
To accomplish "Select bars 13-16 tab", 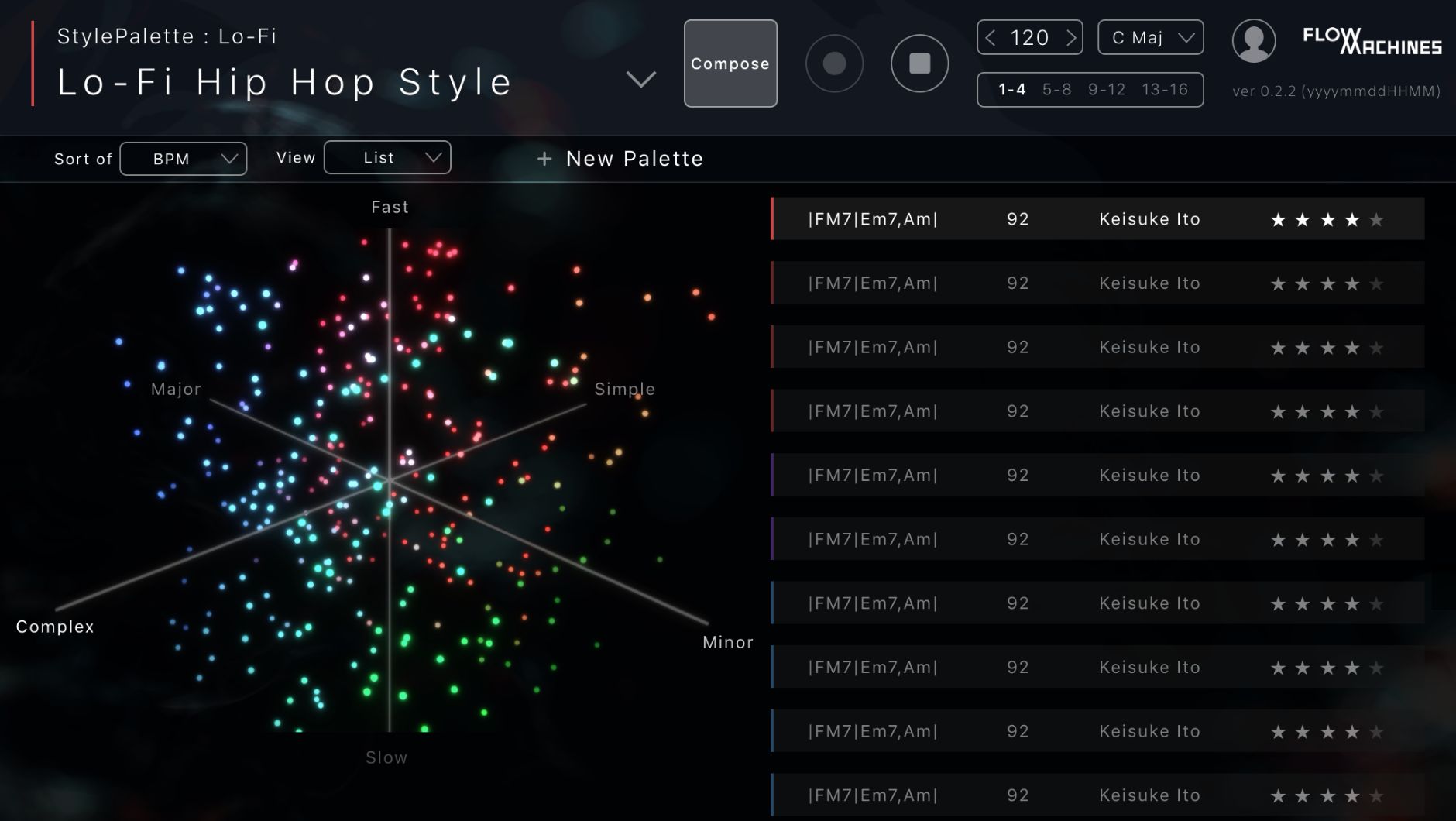I will click(1165, 90).
